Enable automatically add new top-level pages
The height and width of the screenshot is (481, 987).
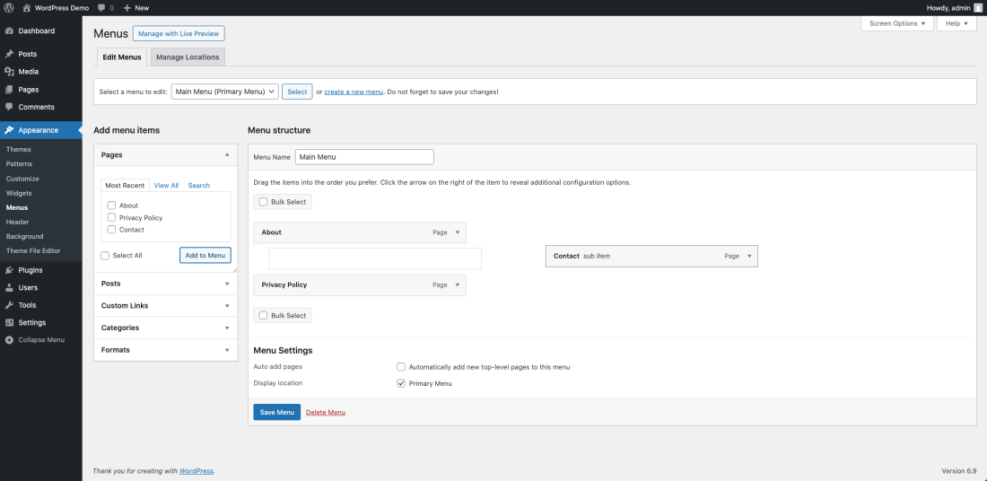[x=401, y=366]
